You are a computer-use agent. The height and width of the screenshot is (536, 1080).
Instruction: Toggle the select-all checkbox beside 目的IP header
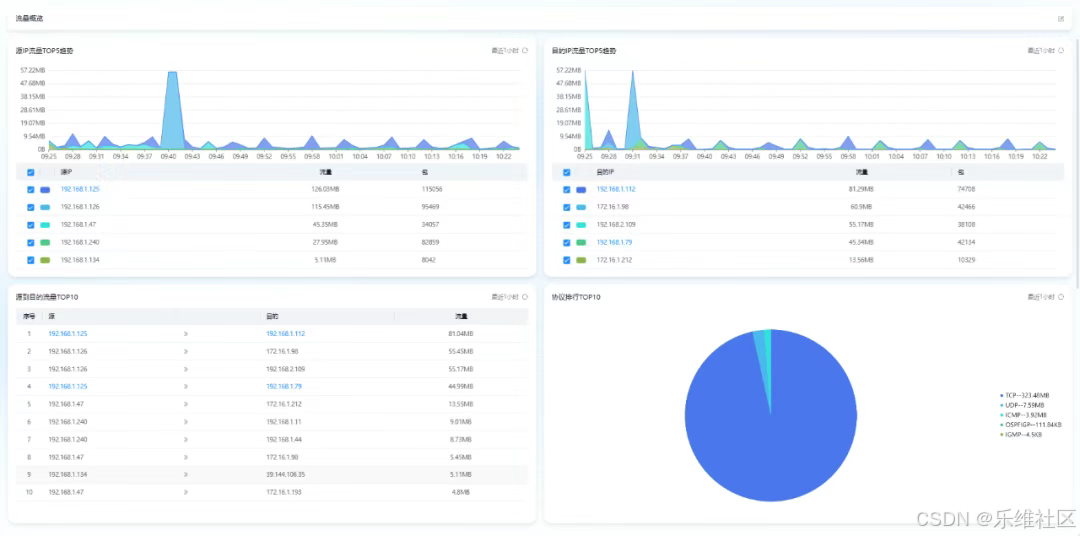point(566,172)
